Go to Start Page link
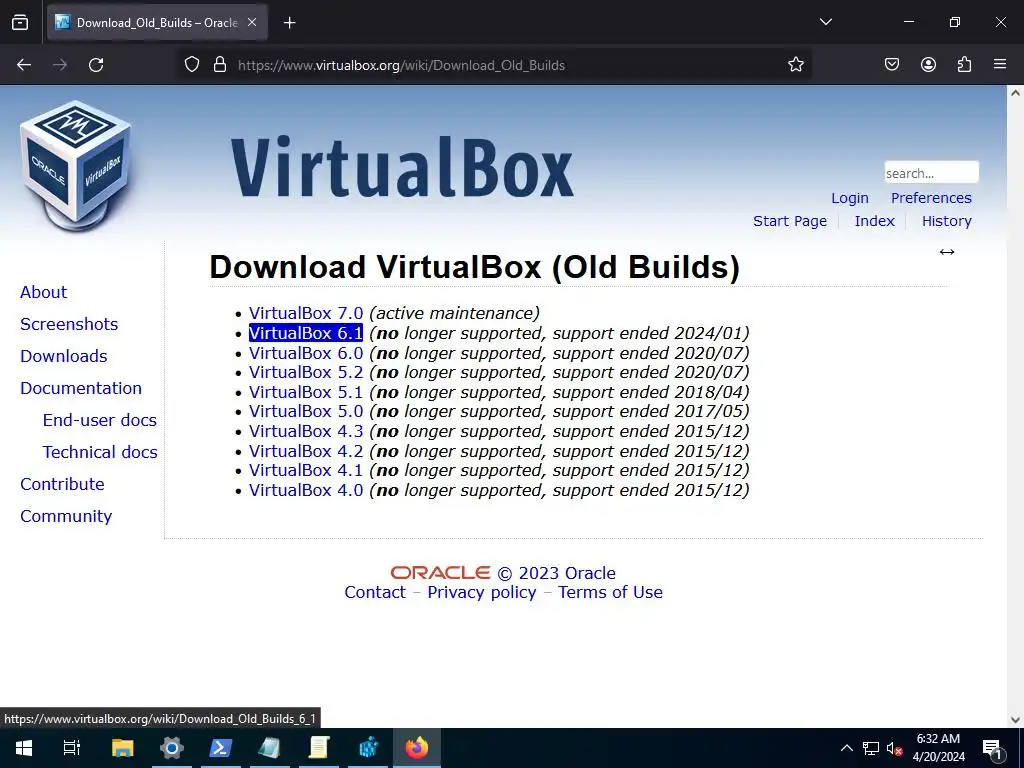 pos(790,221)
